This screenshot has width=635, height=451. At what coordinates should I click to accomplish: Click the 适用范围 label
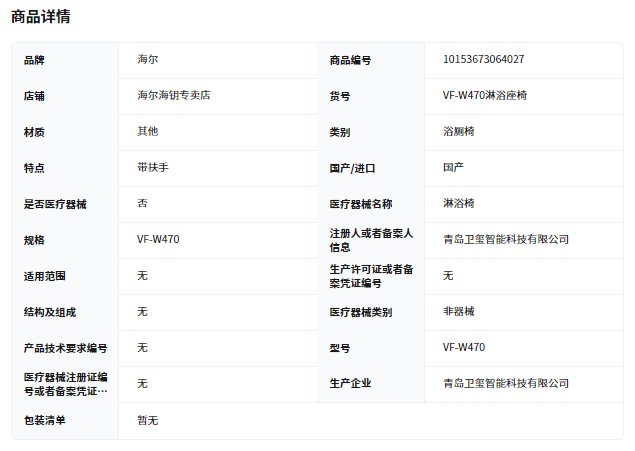(x=45, y=277)
